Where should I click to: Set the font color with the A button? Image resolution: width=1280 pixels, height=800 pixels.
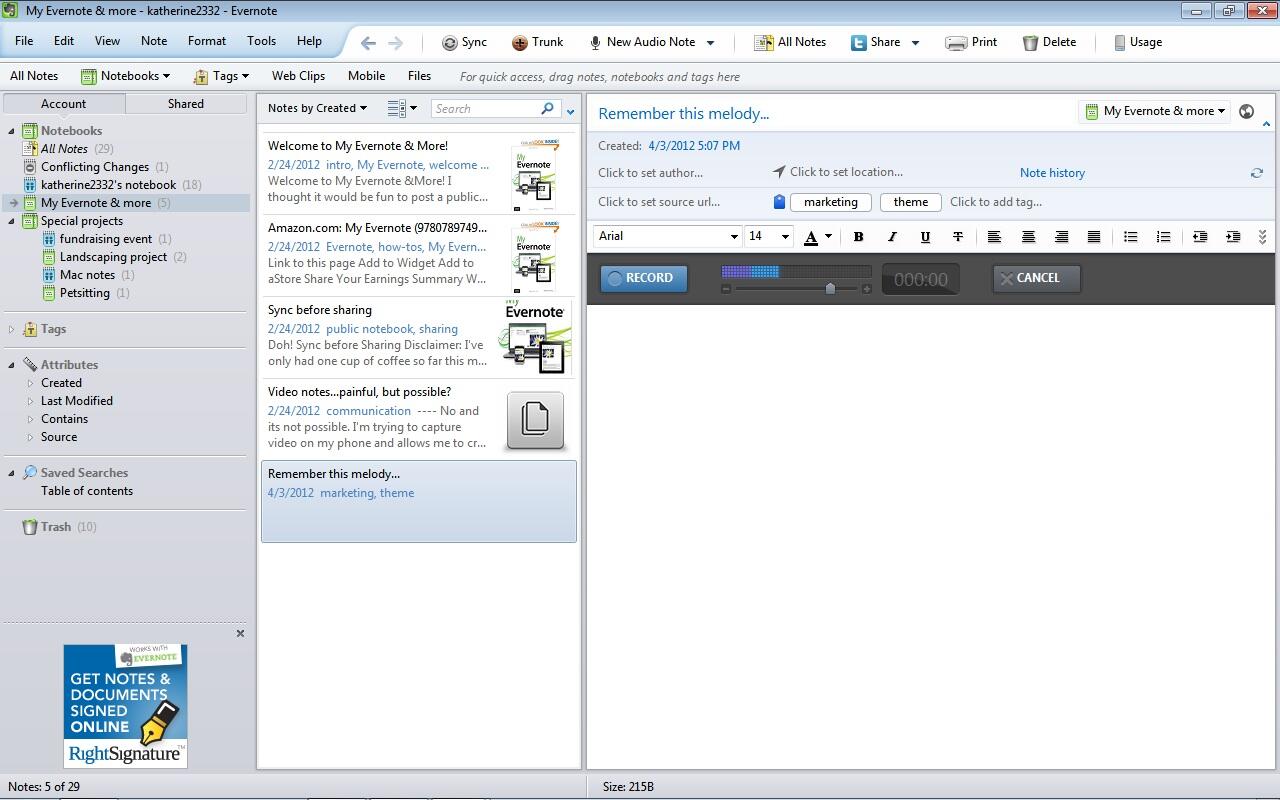(811, 237)
